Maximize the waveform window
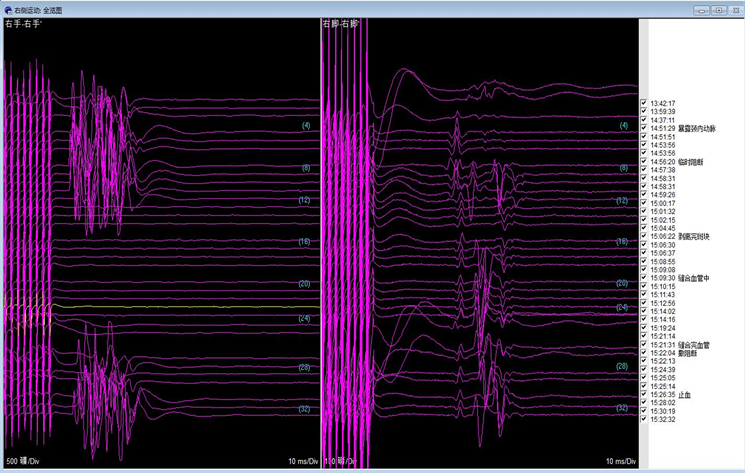Viewport: 745px width, 473px height. (717, 10)
